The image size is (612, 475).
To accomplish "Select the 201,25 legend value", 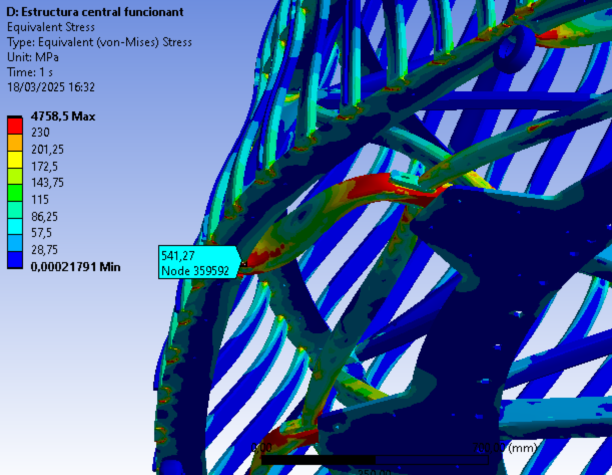I will [47, 148].
